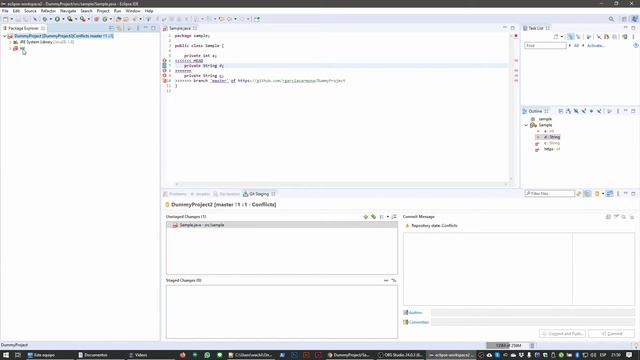Click the Author field
This screenshot has height=360, width=640.
[x=533, y=313]
